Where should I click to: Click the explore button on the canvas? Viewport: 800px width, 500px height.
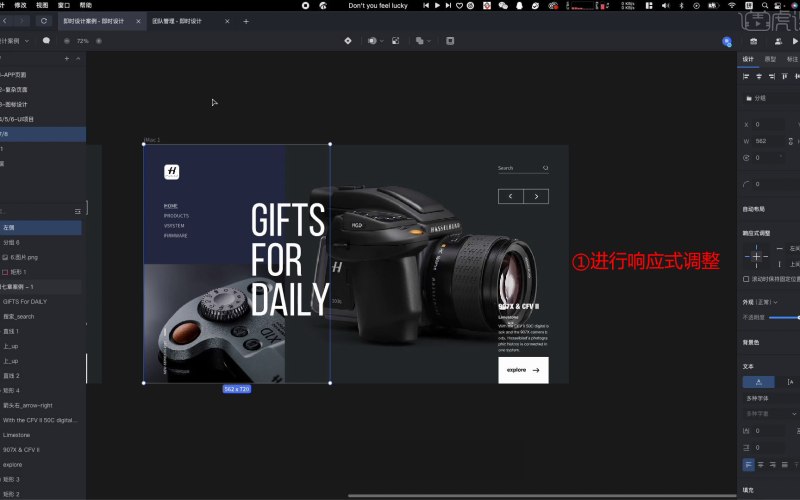(x=523, y=370)
